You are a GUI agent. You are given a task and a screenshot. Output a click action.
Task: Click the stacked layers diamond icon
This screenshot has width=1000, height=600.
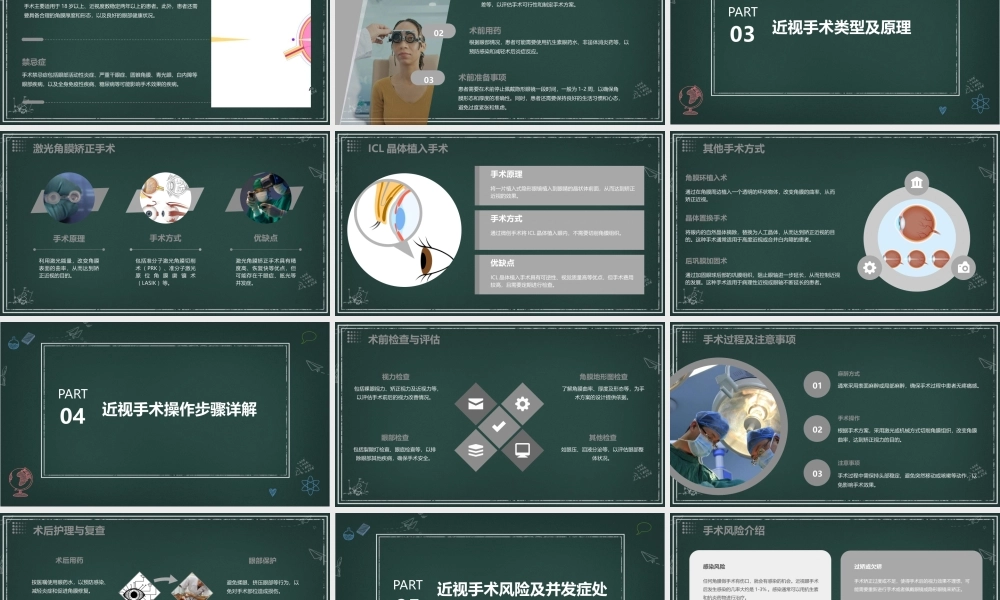point(476,450)
